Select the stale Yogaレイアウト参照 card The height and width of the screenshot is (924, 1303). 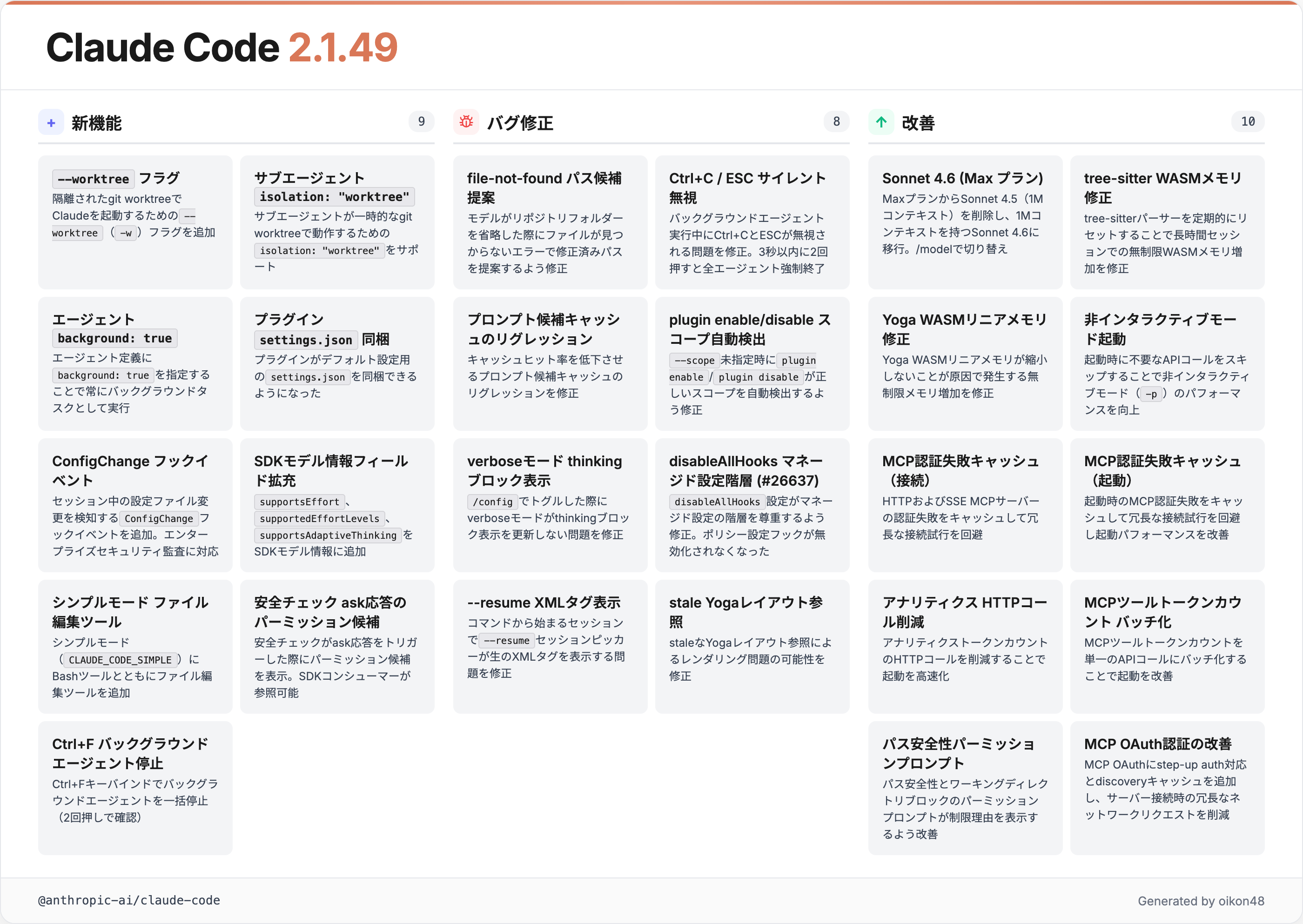click(x=752, y=647)
